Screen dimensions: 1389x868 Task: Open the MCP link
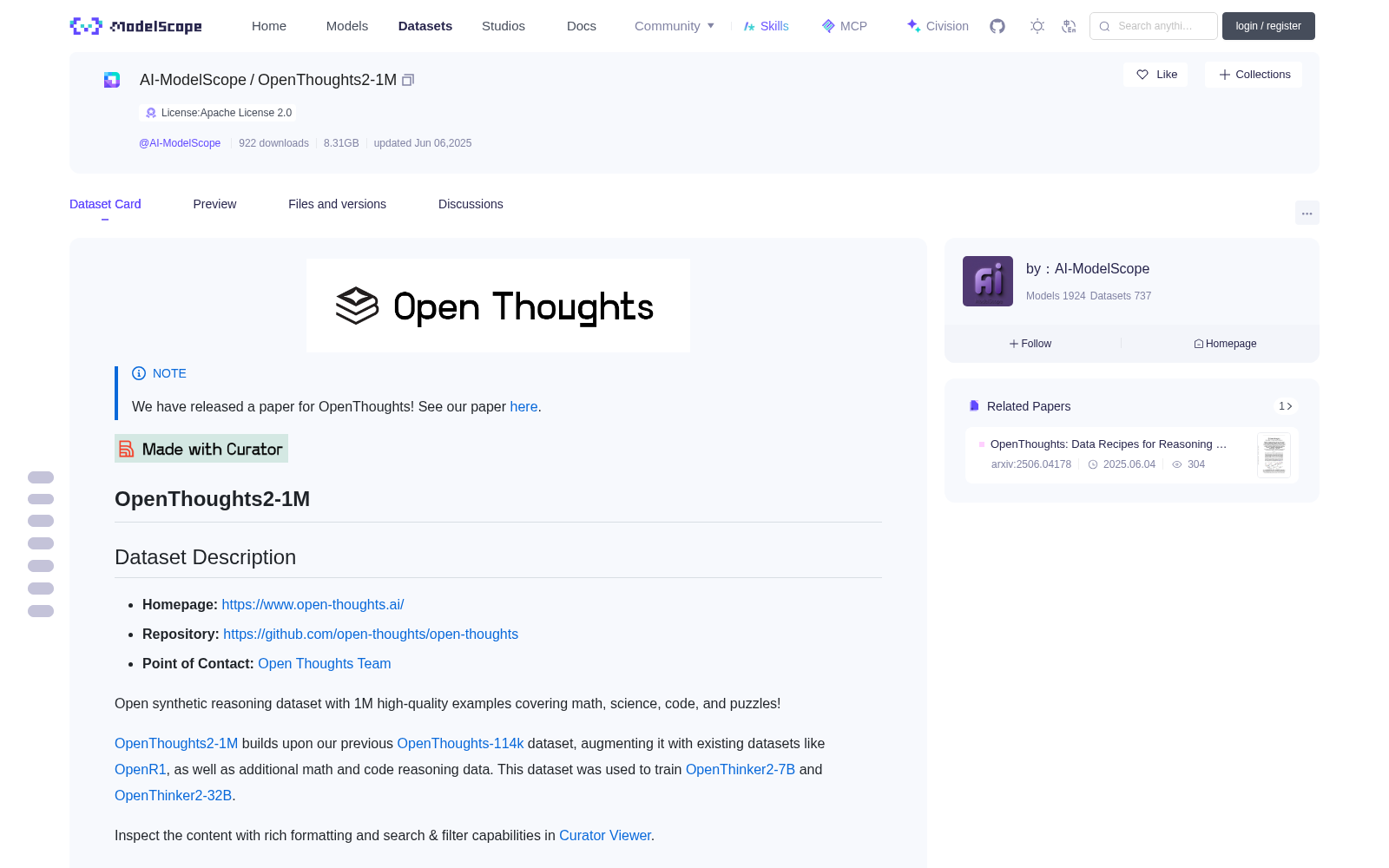coord(845,26)
